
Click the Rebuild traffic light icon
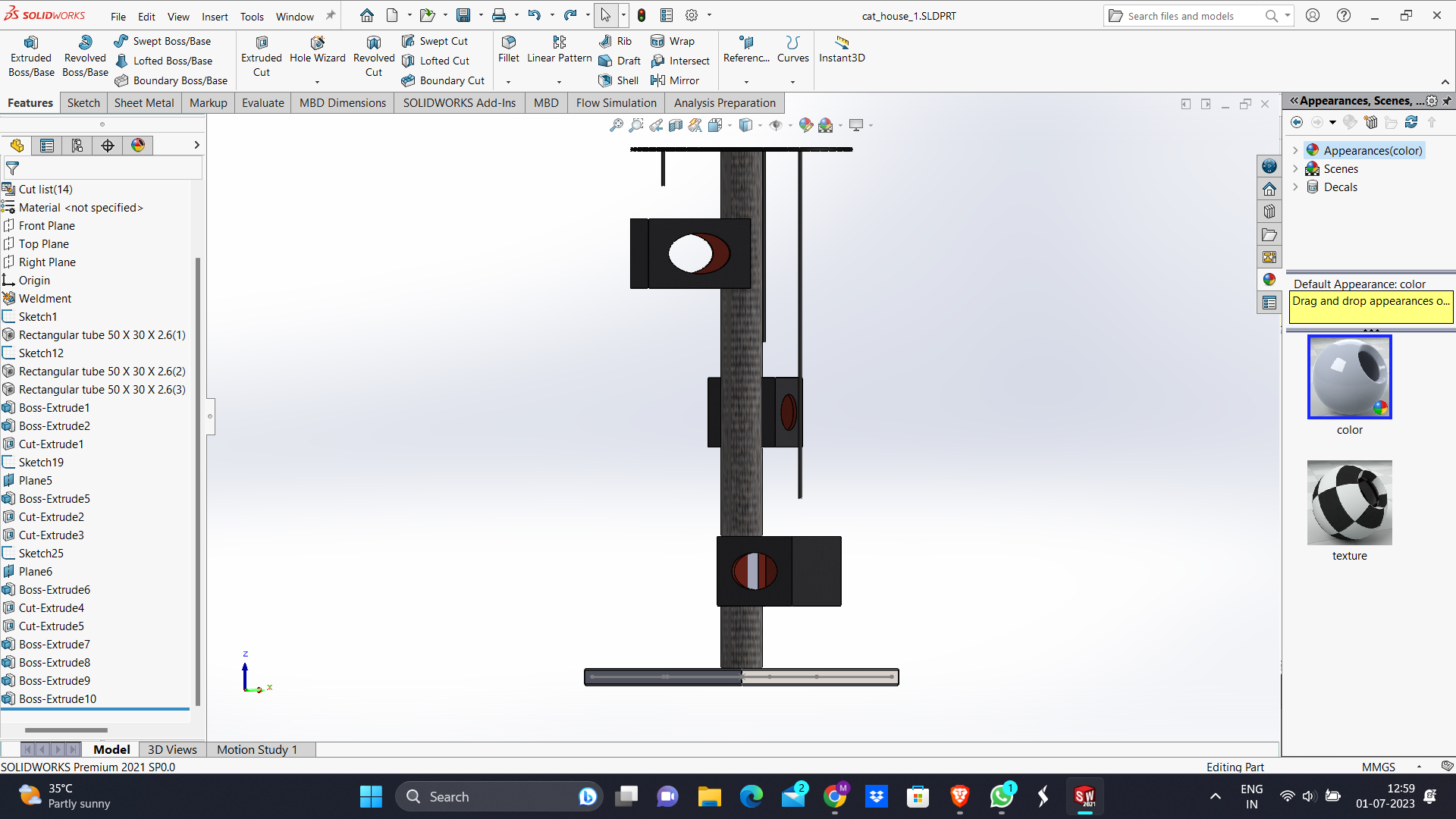642,15
